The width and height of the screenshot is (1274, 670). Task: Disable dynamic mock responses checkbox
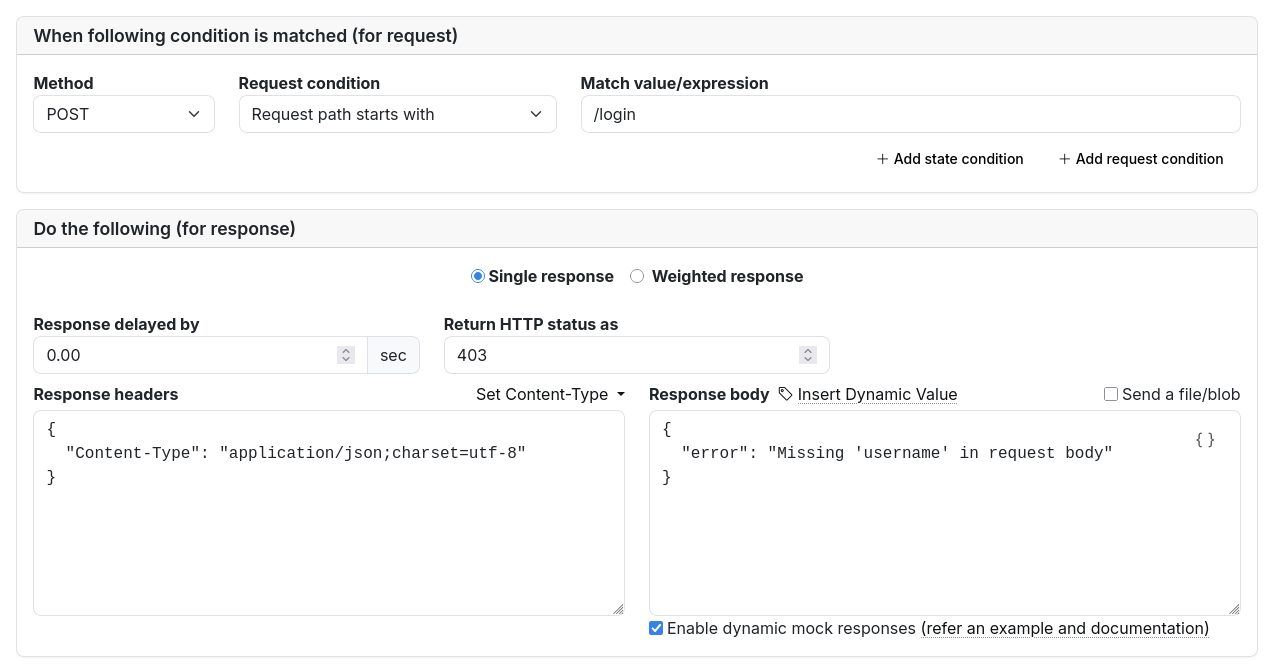click(x=656, y=628)
